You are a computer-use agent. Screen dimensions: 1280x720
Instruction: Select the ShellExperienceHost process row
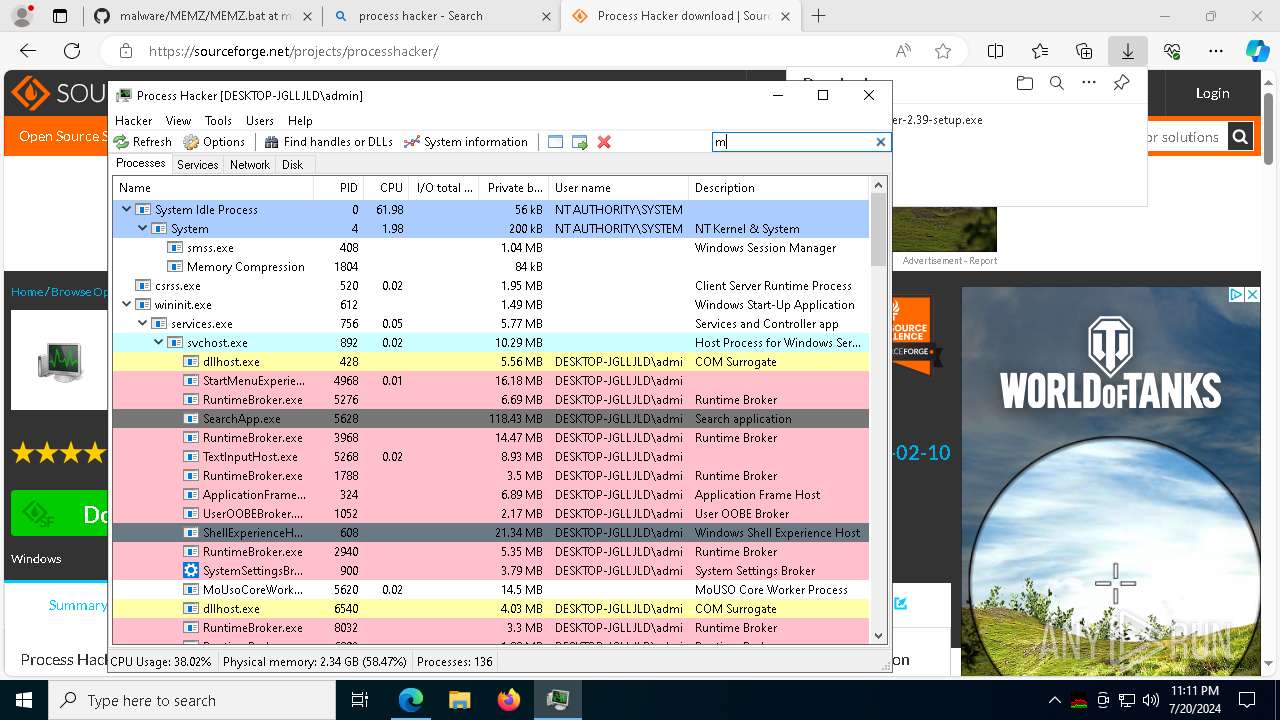click(x=491, y=533)
